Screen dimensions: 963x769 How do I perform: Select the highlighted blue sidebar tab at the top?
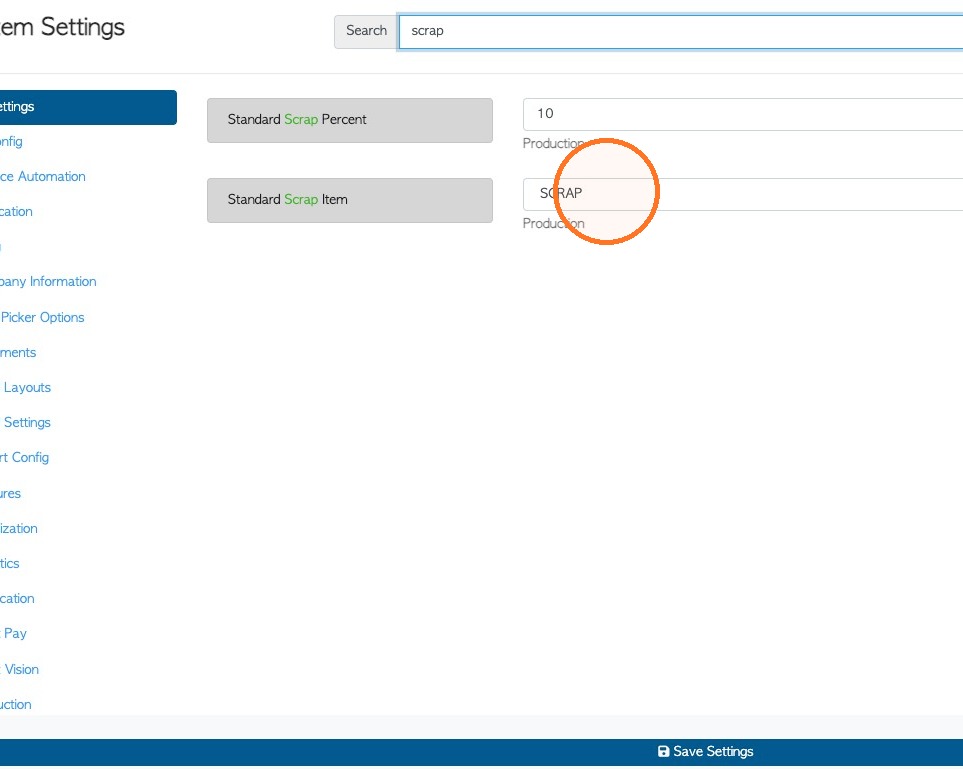[88, 107]
